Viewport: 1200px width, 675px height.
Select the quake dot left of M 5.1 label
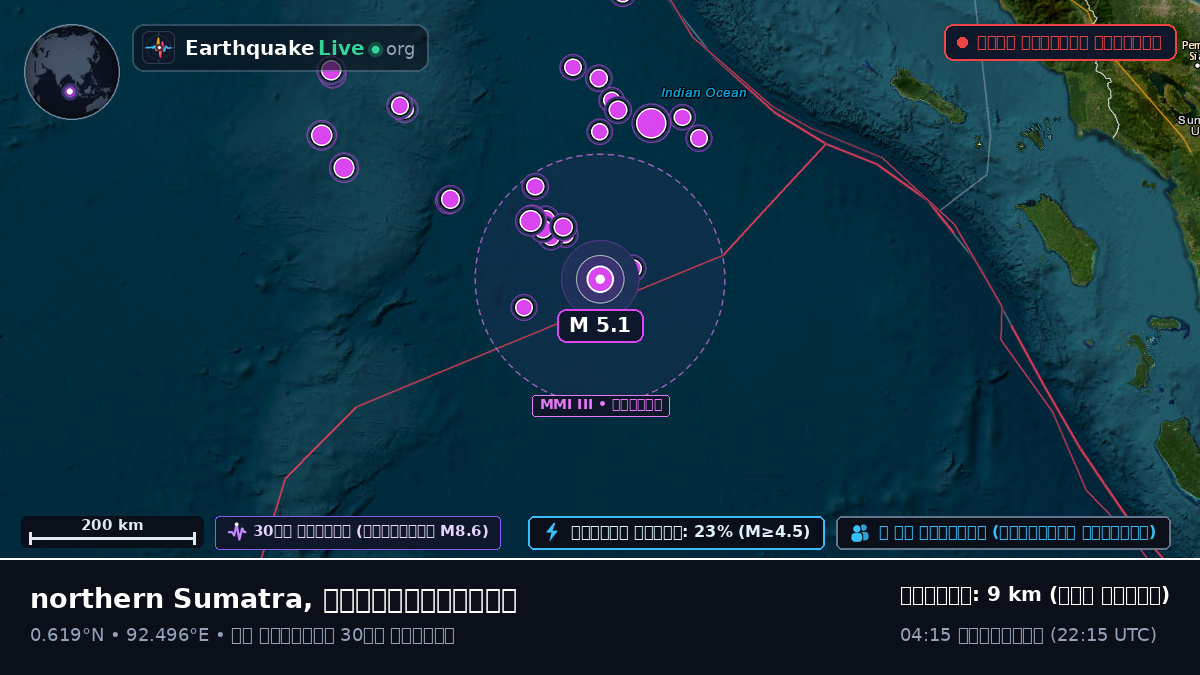pos(524,307)
